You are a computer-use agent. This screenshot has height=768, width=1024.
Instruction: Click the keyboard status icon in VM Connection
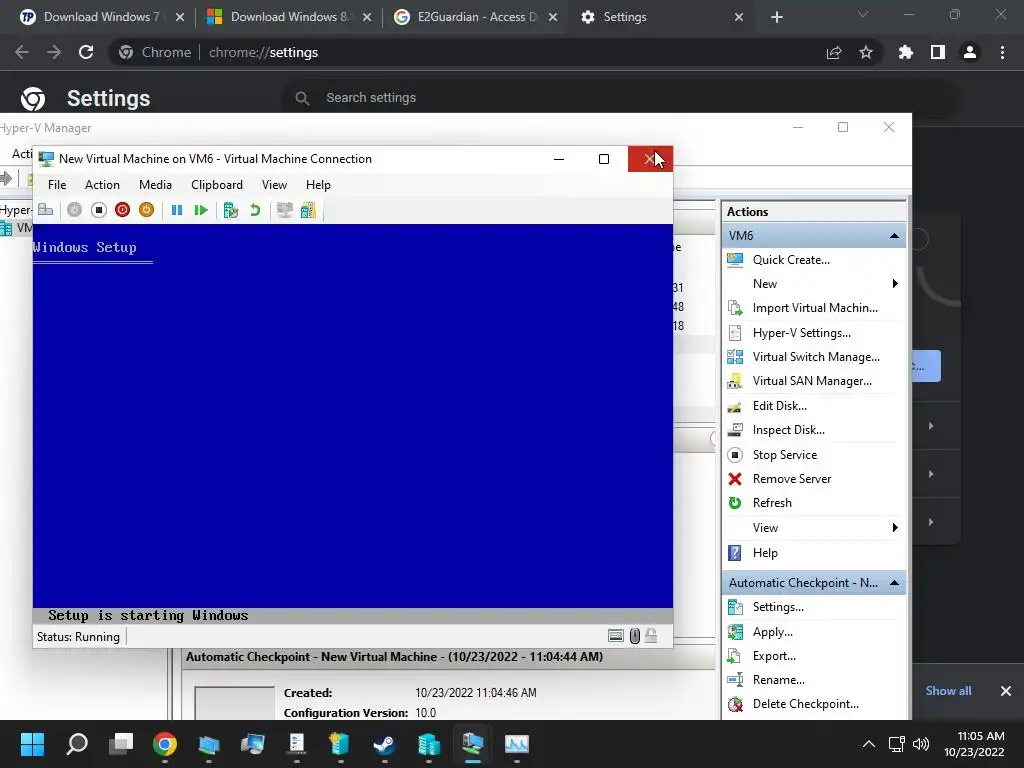pyautogui.click(x=616, y=635)
